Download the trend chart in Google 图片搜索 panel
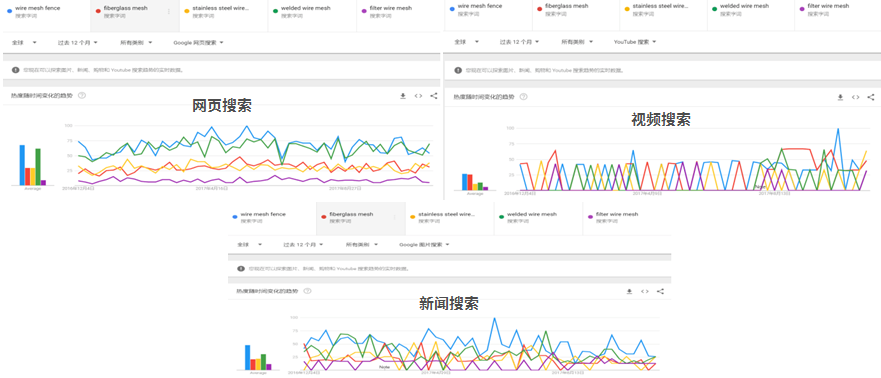 coord(629,292)
